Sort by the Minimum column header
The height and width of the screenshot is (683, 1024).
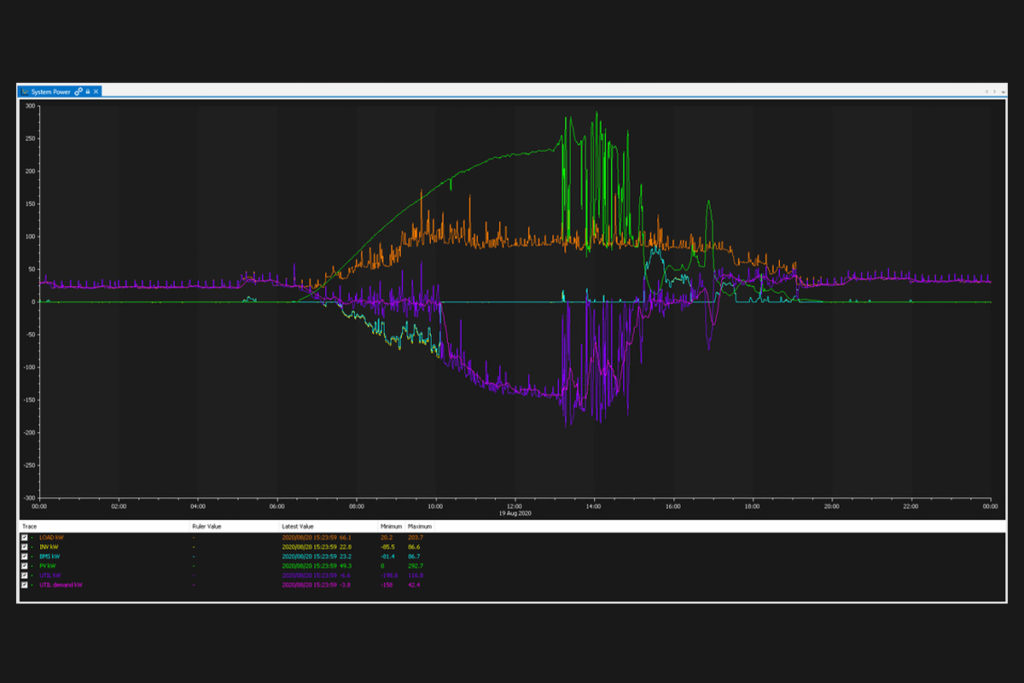[391, 525]
